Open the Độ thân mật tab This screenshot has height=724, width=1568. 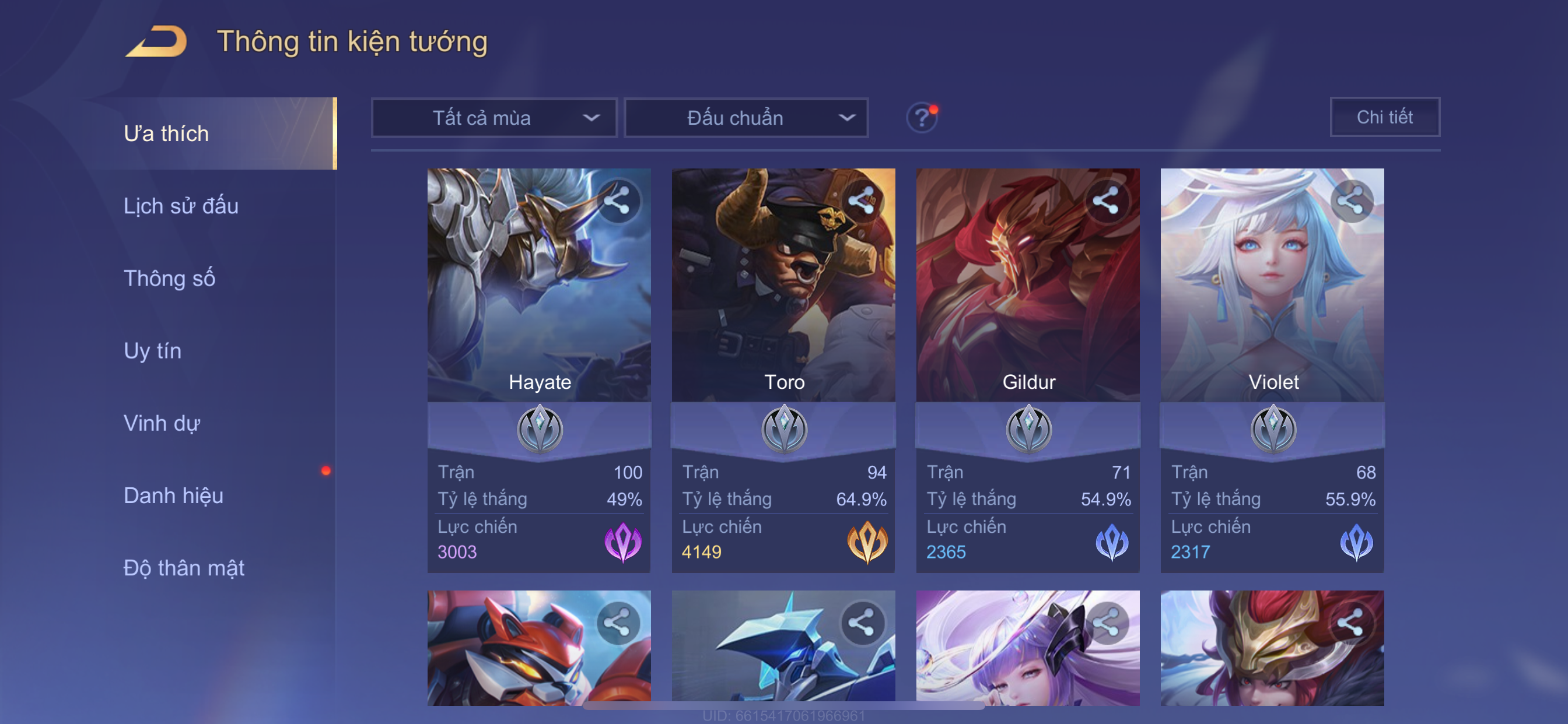184,568
